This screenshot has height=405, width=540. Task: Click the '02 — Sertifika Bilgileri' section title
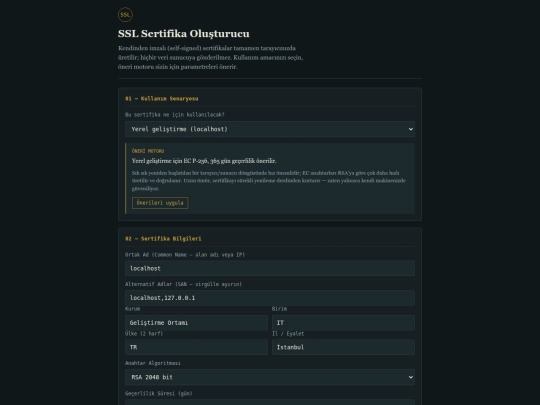[163, 239]
